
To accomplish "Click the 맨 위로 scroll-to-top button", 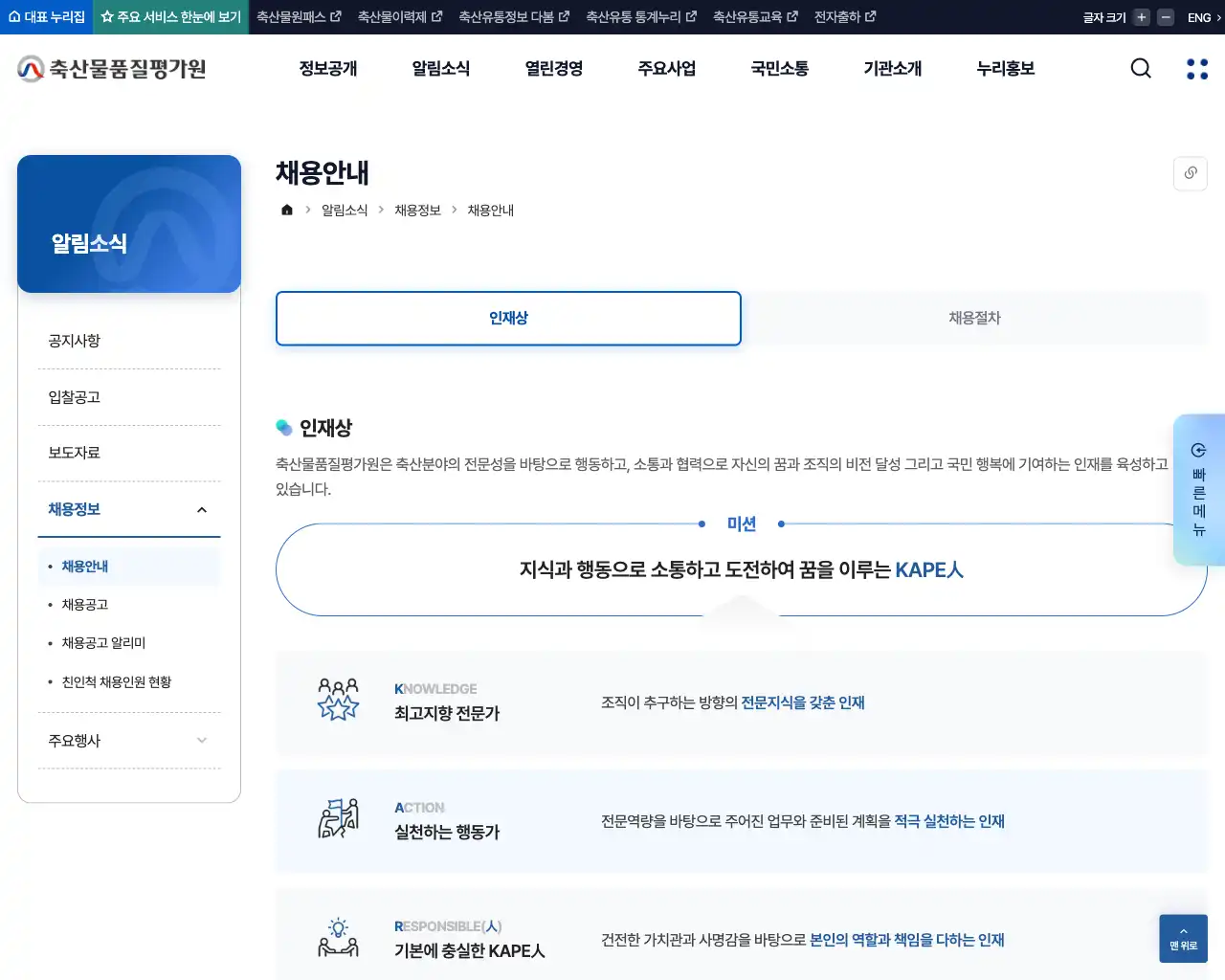I will [x=1183, y=939].
